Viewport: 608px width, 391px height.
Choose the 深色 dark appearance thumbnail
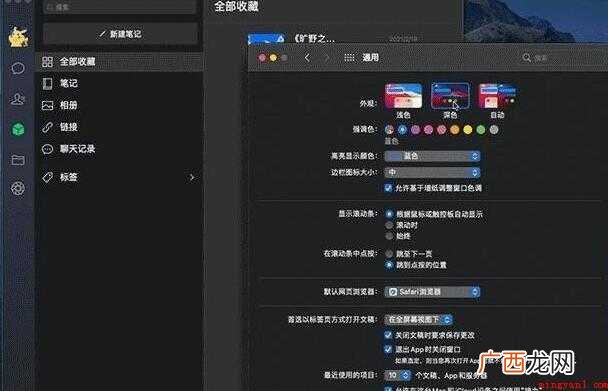450,96
